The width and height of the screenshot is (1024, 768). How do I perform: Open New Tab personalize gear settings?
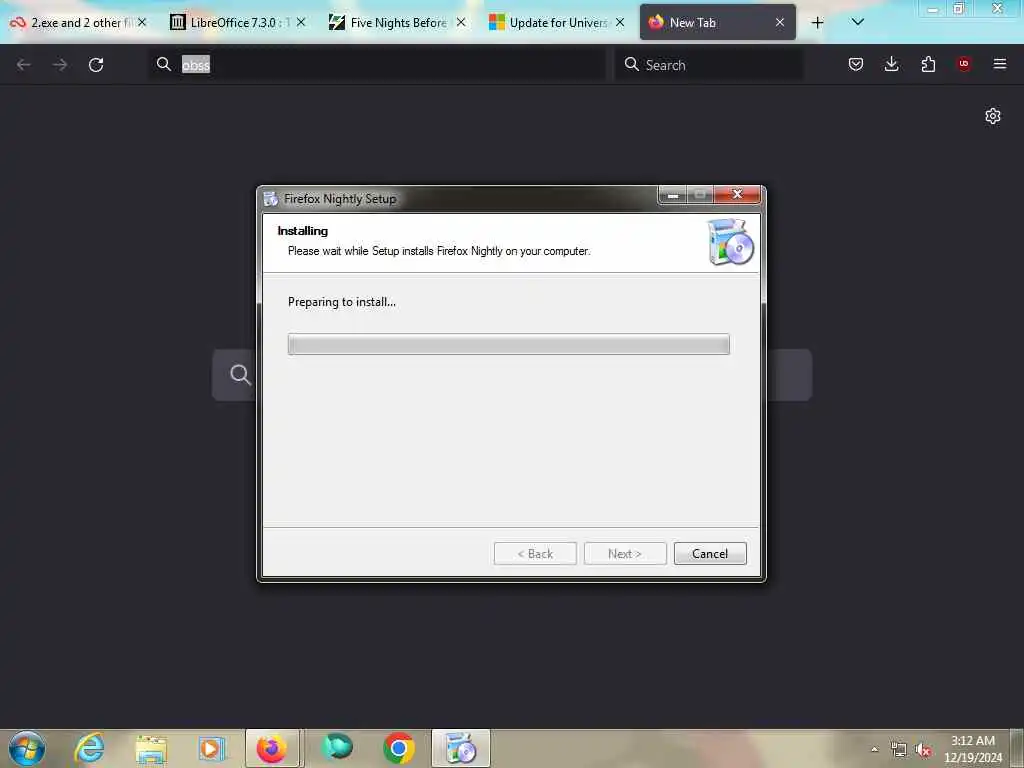[x=993, y=116]
